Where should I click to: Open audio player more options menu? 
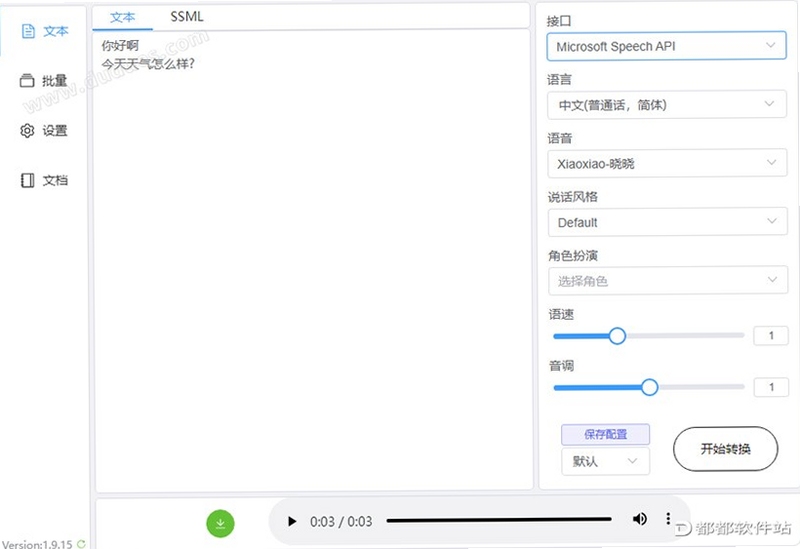668,519
